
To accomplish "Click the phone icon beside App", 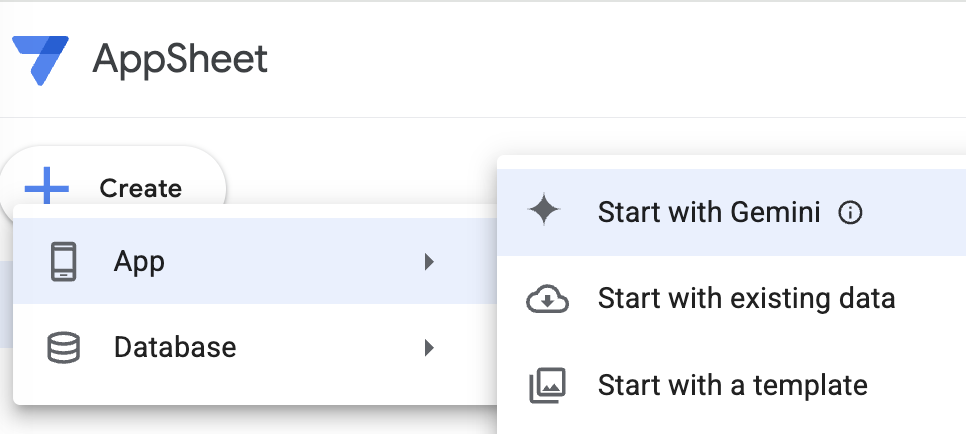I will tap(63, 262).
